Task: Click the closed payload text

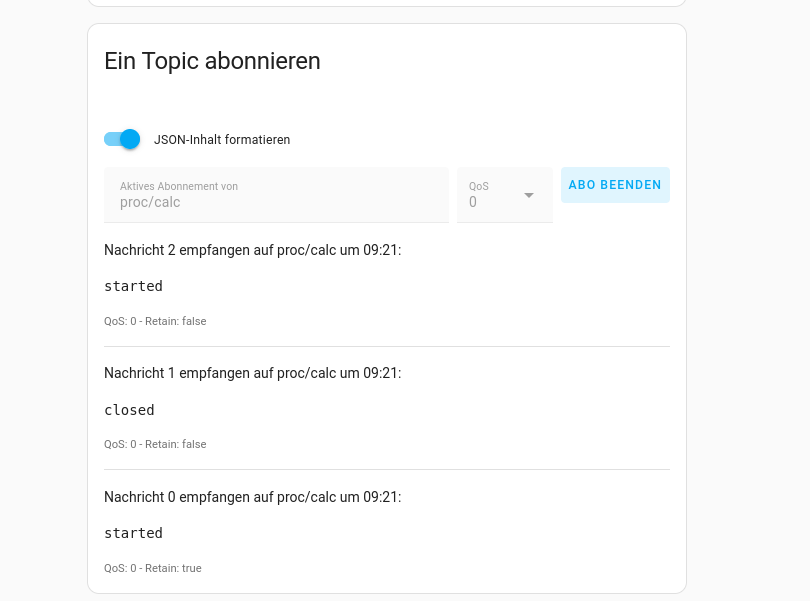Action: pos(129,410)
